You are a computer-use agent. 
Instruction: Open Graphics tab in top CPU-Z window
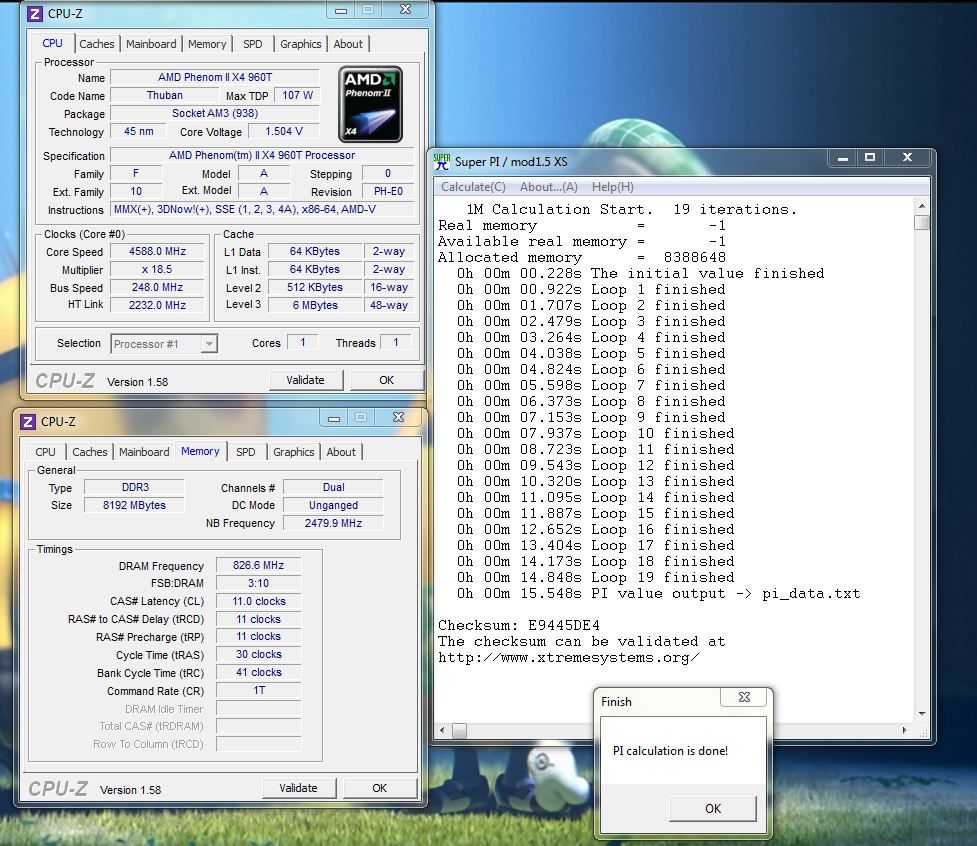(x=300, y=44)
